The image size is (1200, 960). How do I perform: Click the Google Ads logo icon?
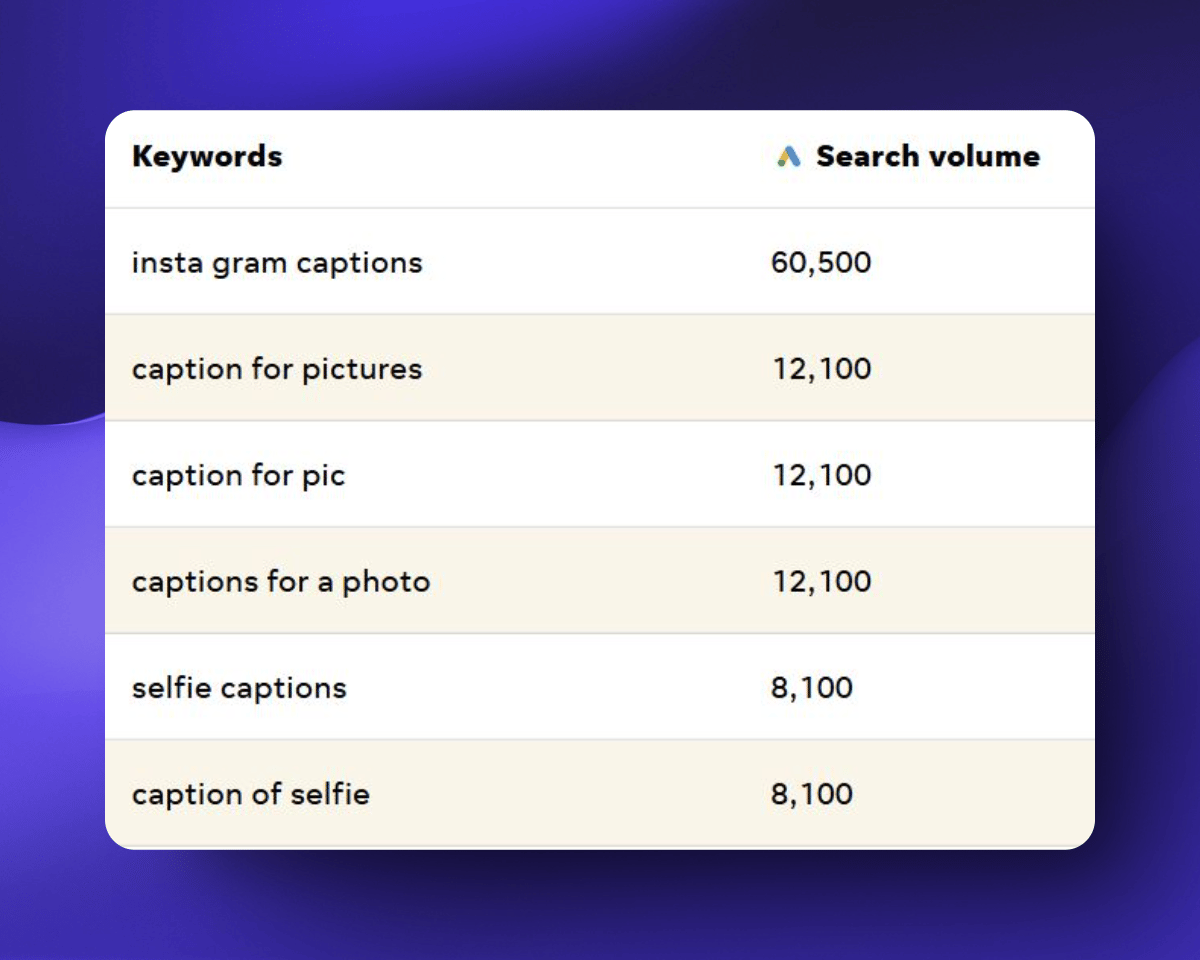(x=789, y=157)
